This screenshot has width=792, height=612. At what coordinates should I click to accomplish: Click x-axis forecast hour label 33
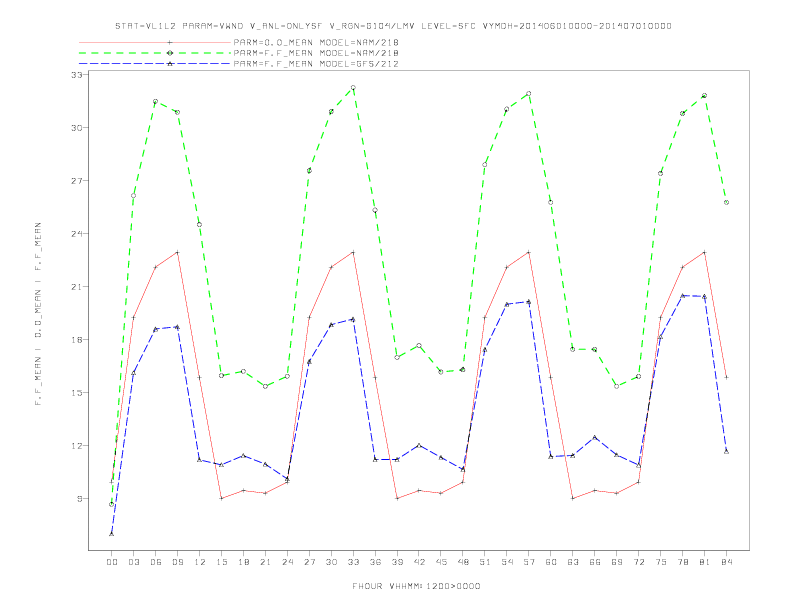tap(353, 562)
